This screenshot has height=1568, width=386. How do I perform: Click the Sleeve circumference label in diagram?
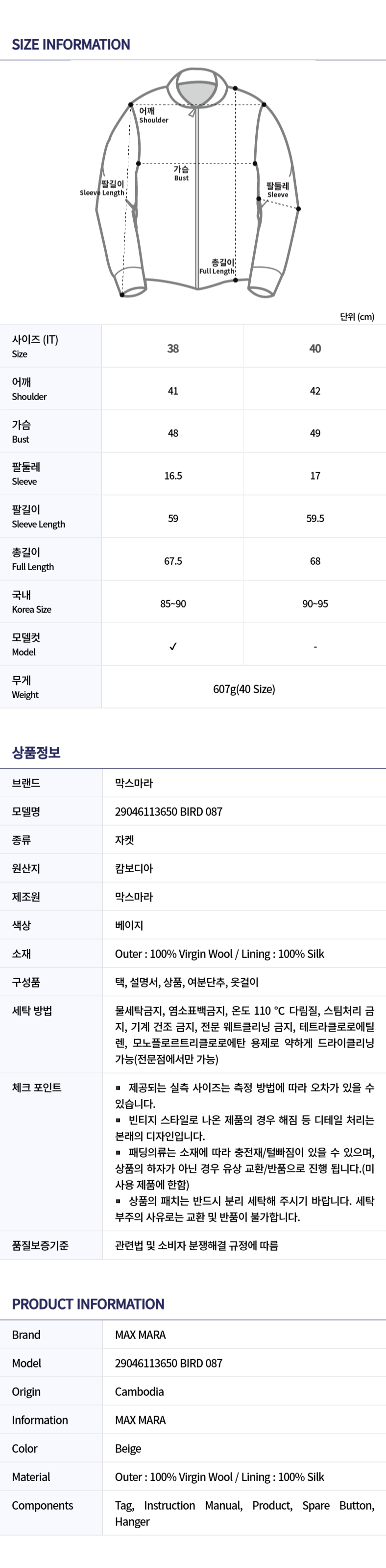277,190
